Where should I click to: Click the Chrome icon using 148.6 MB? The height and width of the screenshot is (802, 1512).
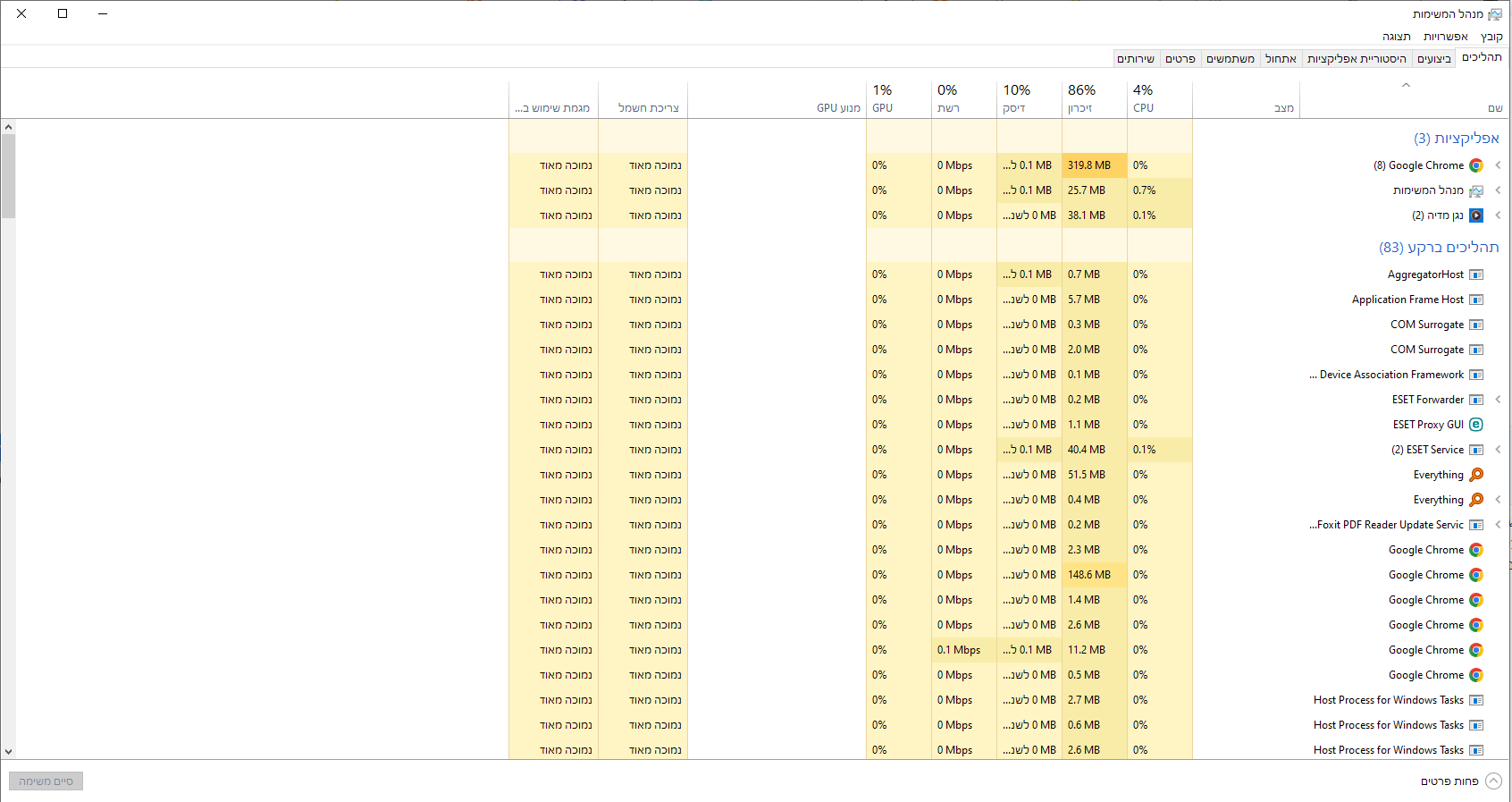[x=1476, y=575]
